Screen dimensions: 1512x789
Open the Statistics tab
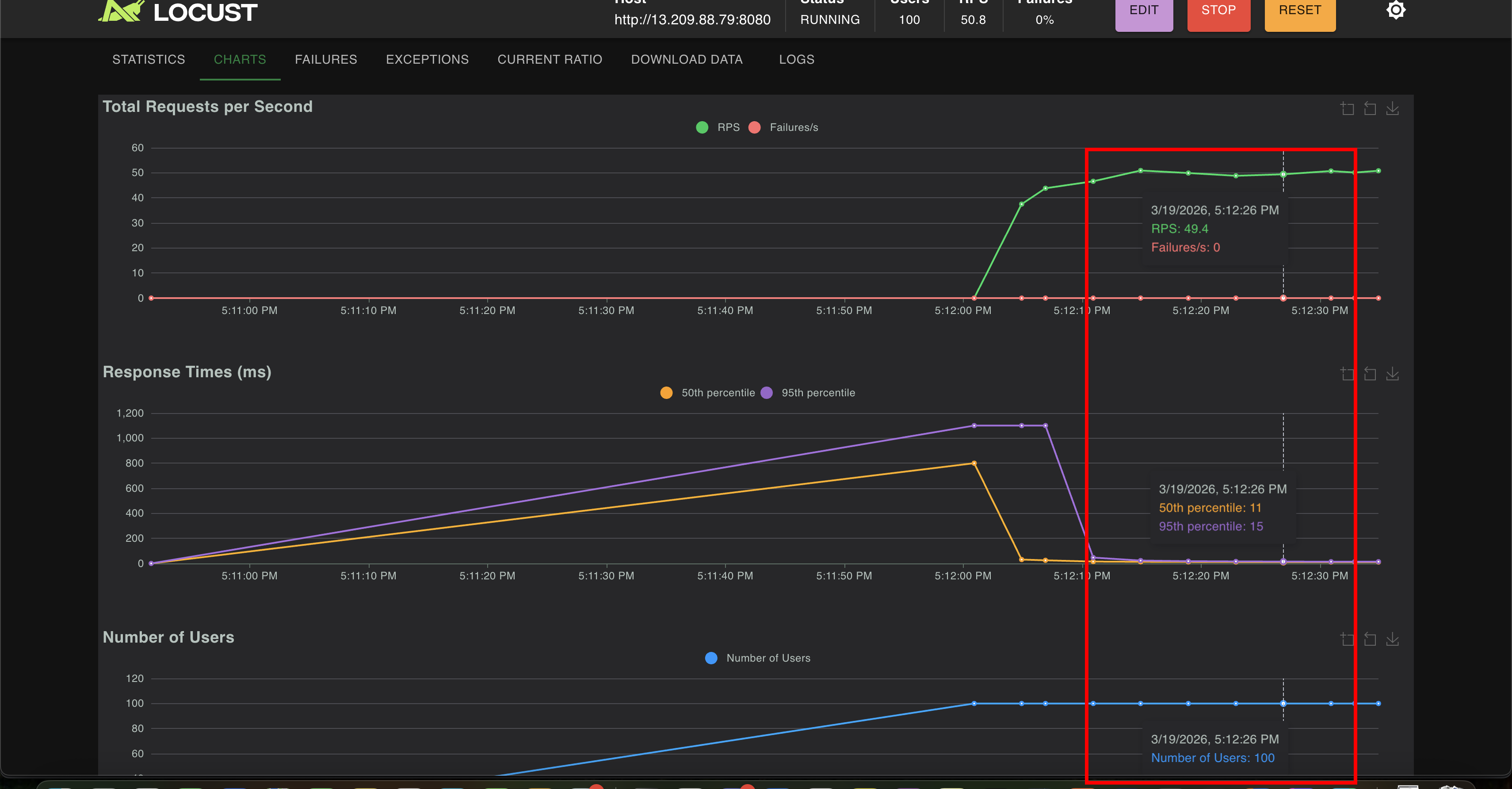(149, 59)
